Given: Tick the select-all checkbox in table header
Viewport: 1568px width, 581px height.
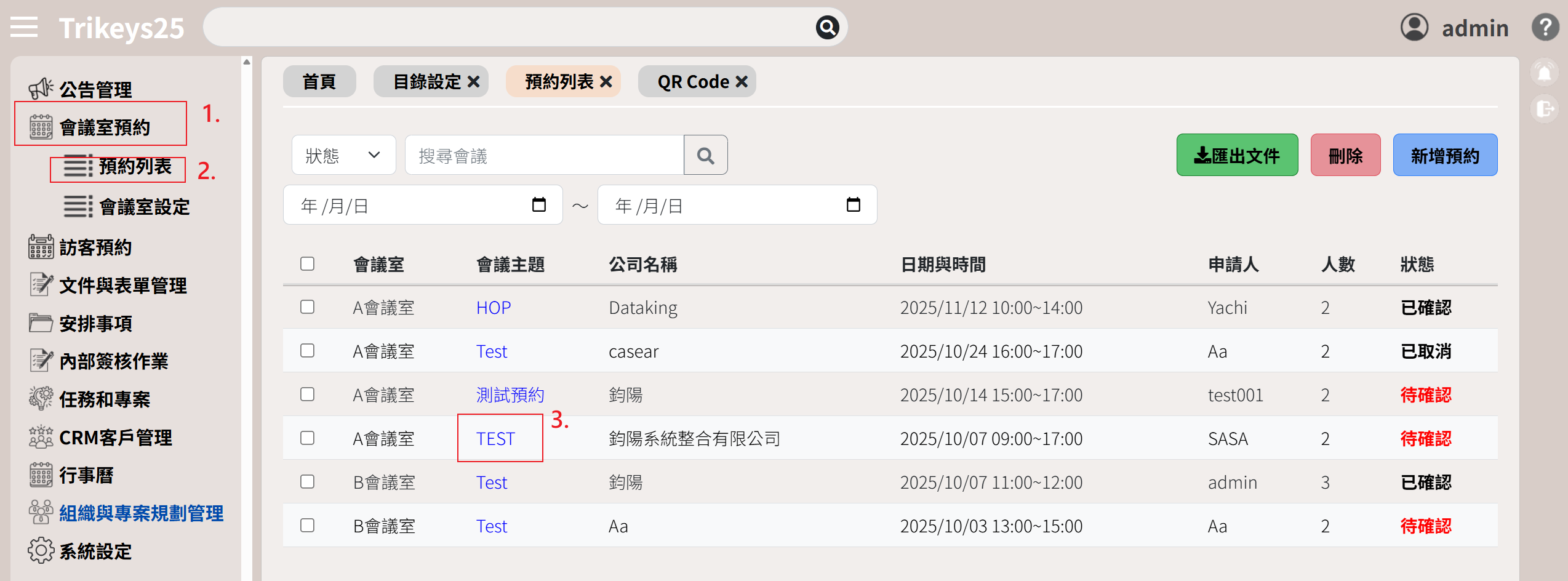Looking at the screenshot, I should 307,264.
